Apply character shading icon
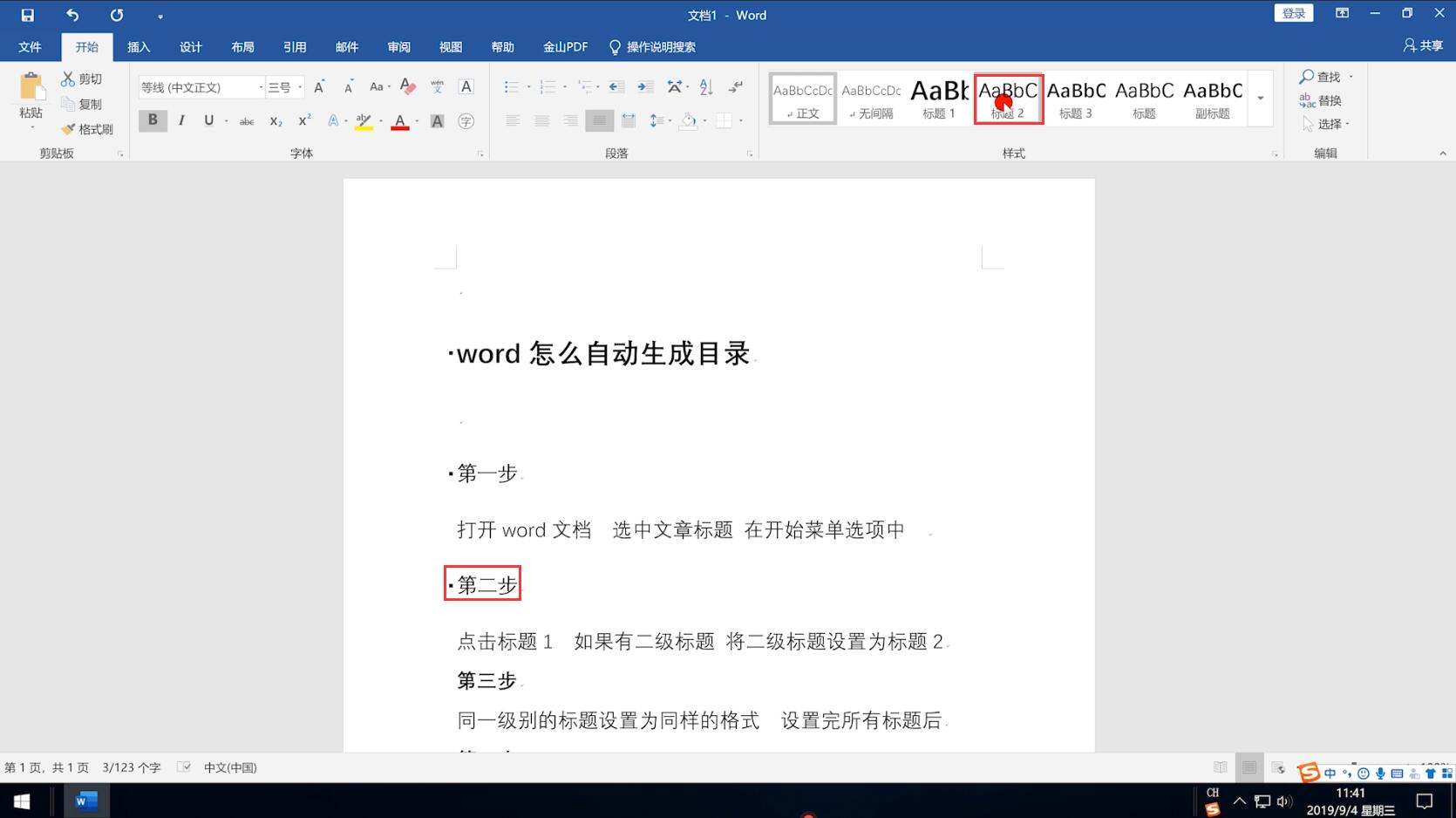The width and height of the screenshot is (1456, 818). point(438,121)
